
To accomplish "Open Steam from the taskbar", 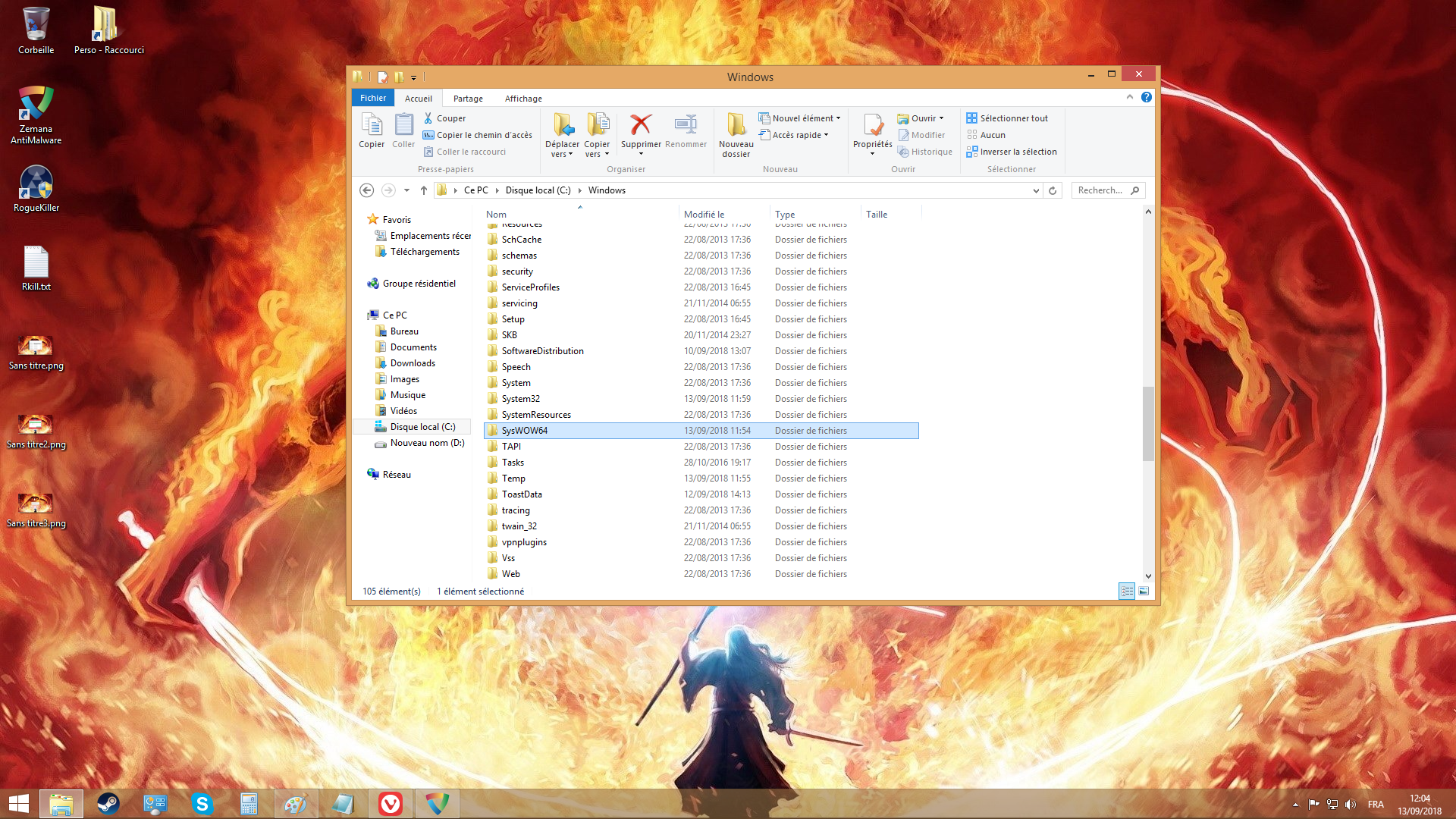I will [x=108, y=804].
